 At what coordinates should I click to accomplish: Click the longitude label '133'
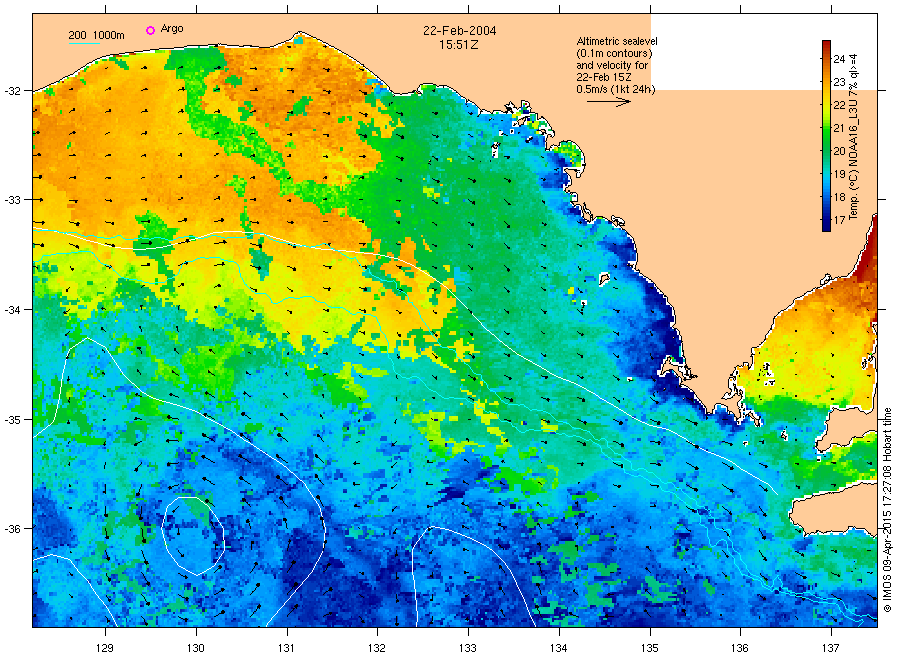(468, 648)
